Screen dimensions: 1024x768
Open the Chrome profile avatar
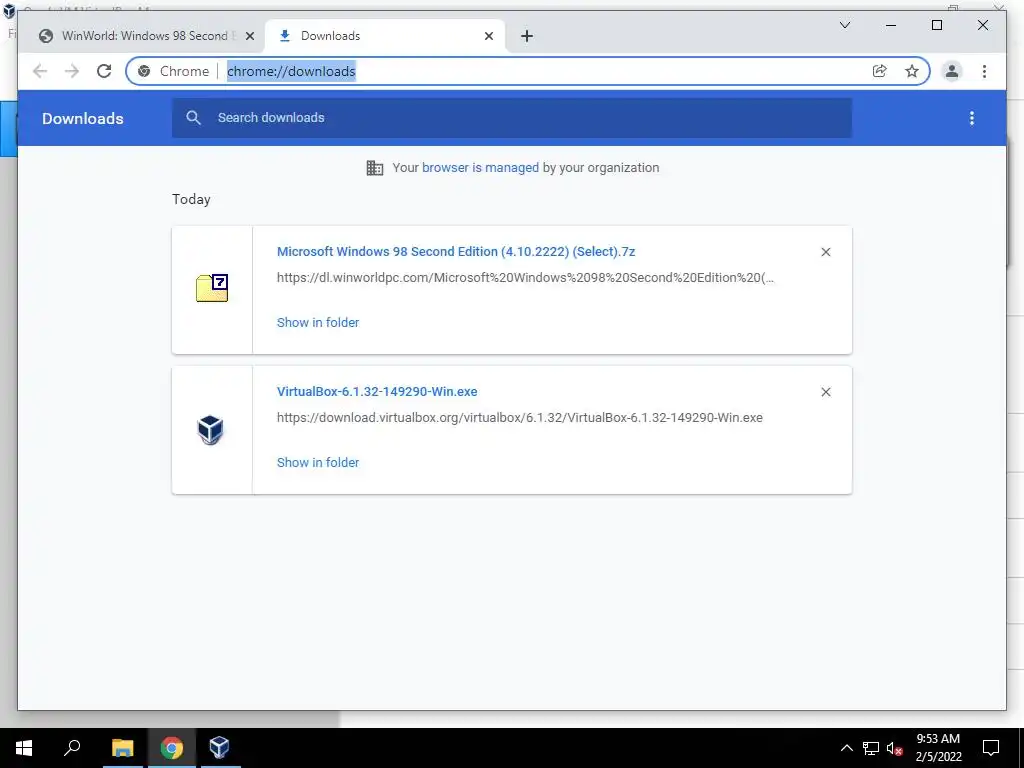[952, 71]
